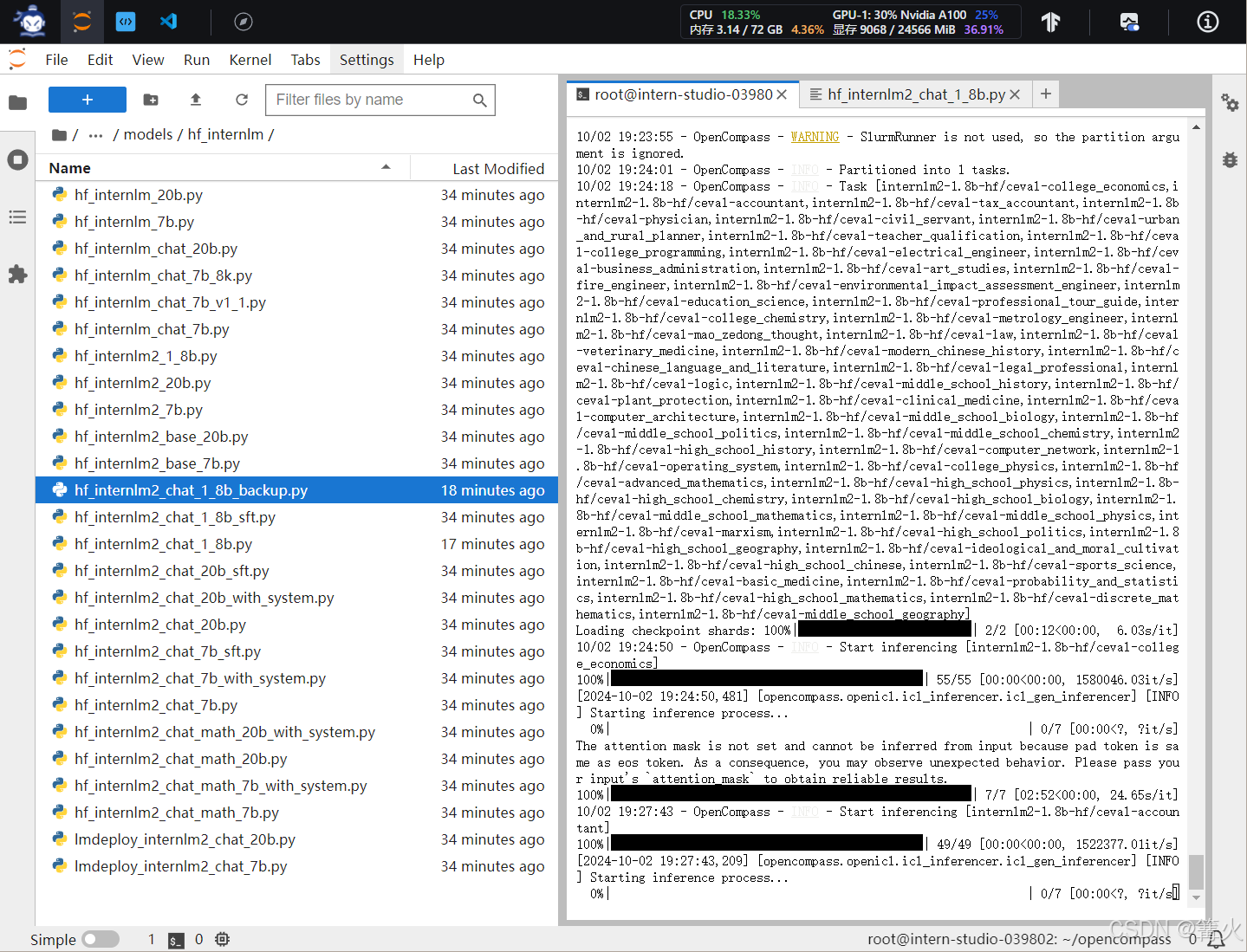Viewport: 1247px width, 952px height.
Task: Expand the breadcrumb ellipsis to show hidden folders
Action: click(x=94, y=134)
